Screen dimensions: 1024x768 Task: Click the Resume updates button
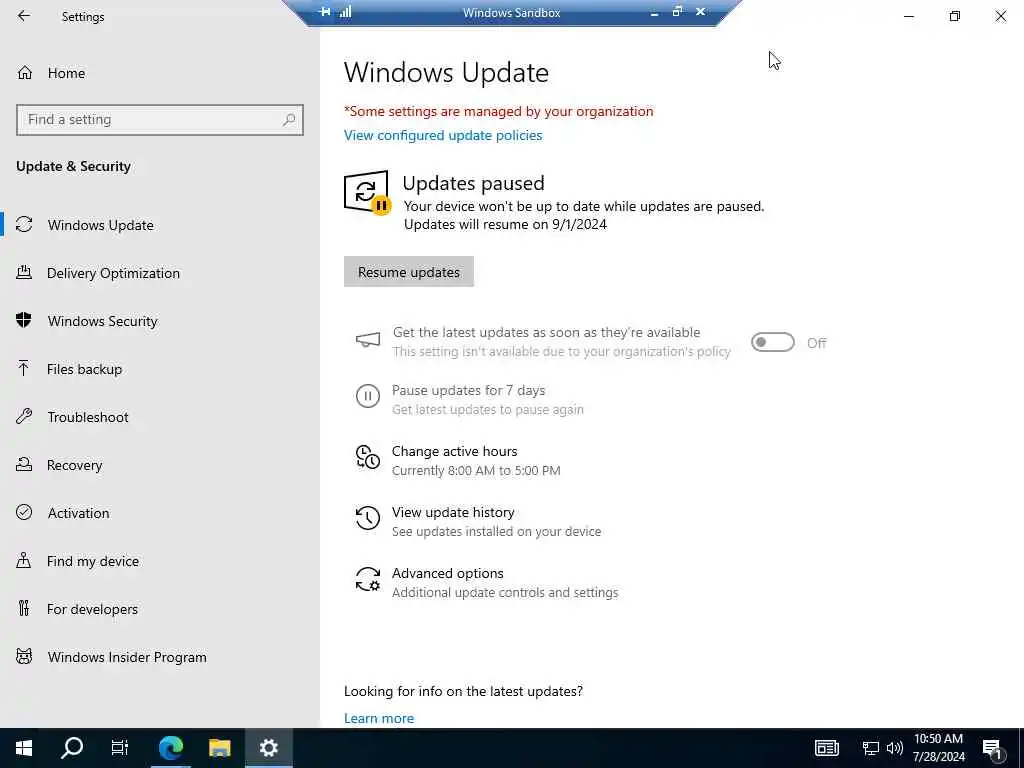coord(409,272)
